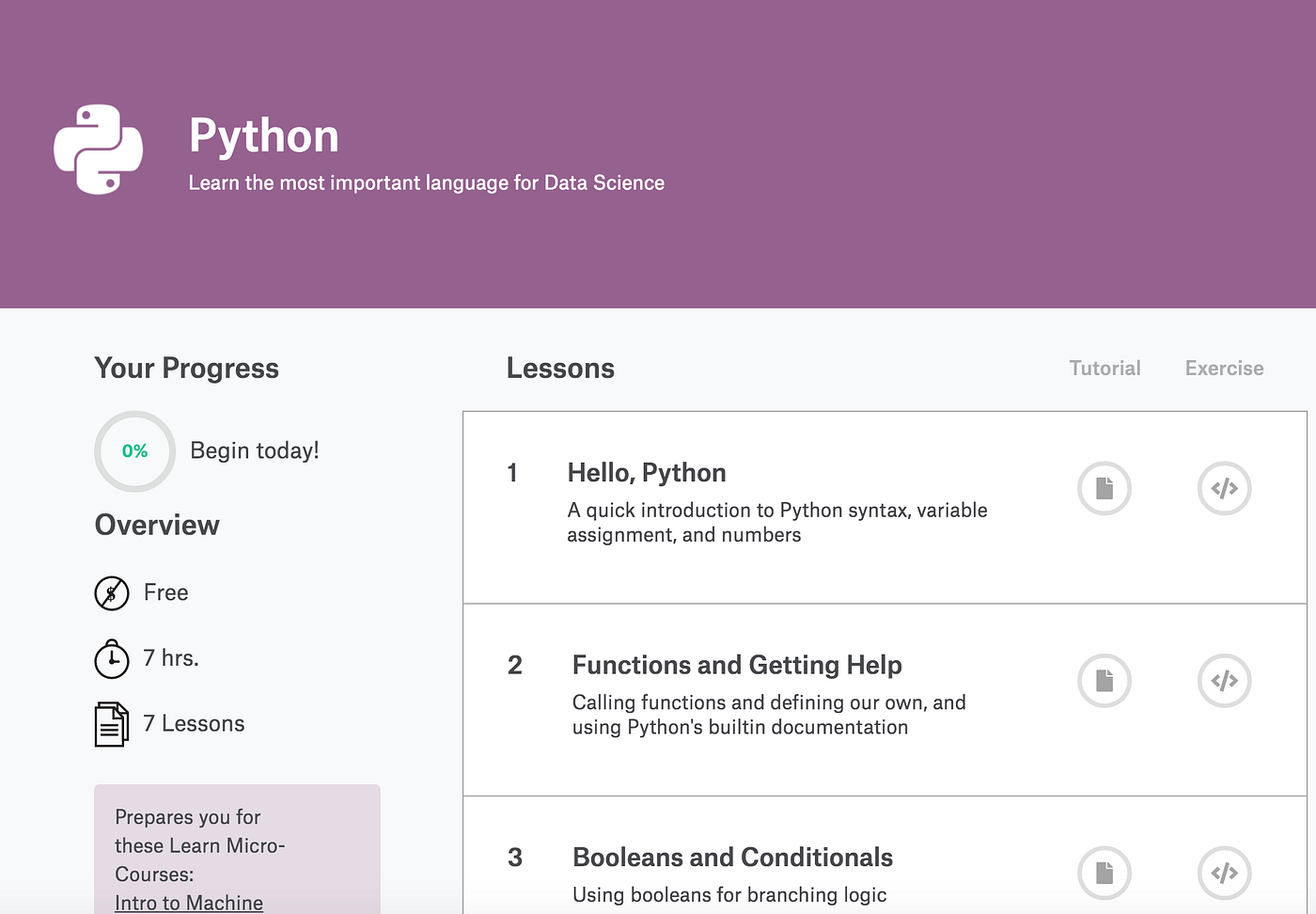Open the tutorial for Functions and Getting Help
1316x914 pixels.
pos(1104,681)
